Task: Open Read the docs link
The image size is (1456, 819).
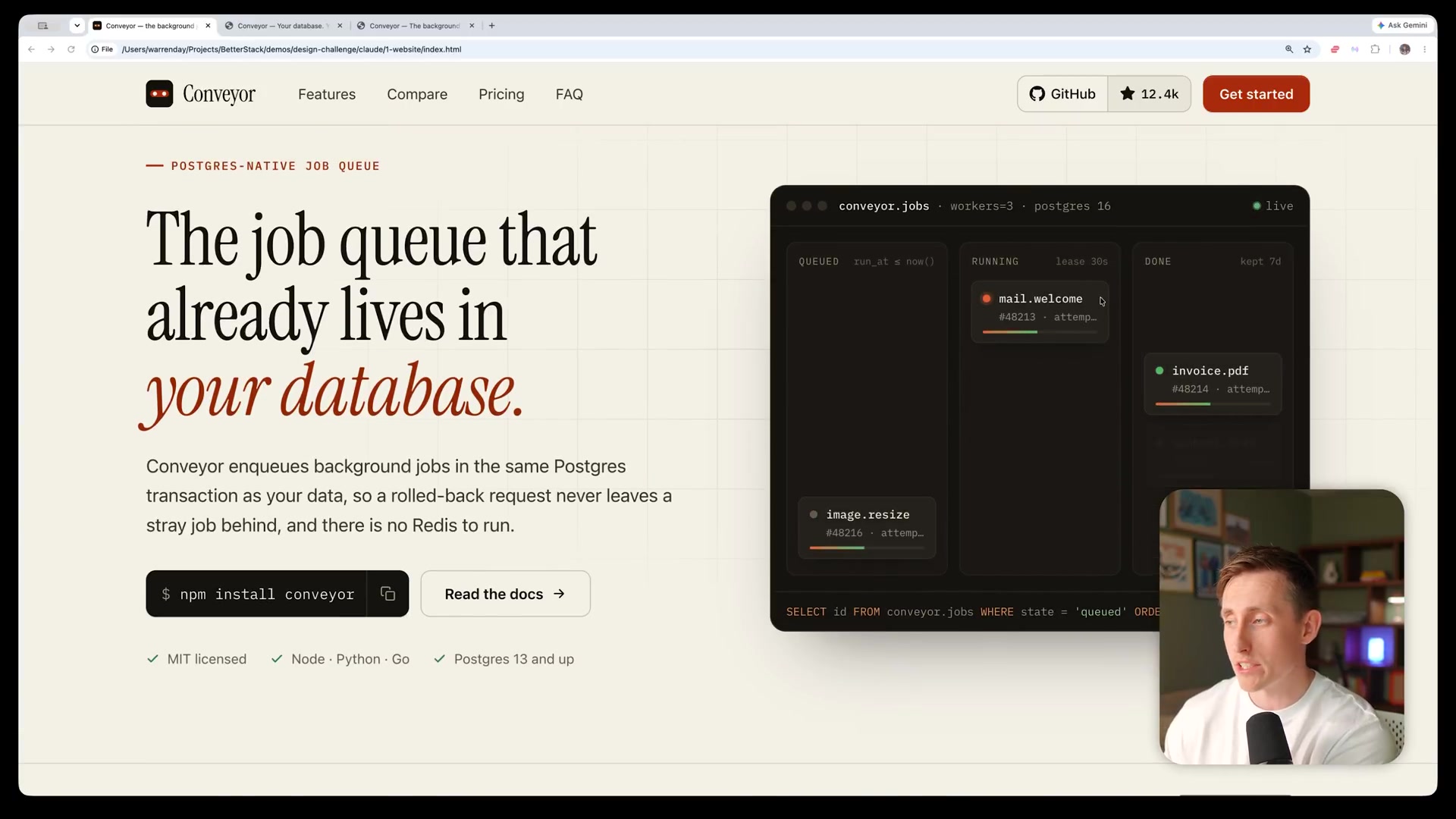Action: [505, 594]
